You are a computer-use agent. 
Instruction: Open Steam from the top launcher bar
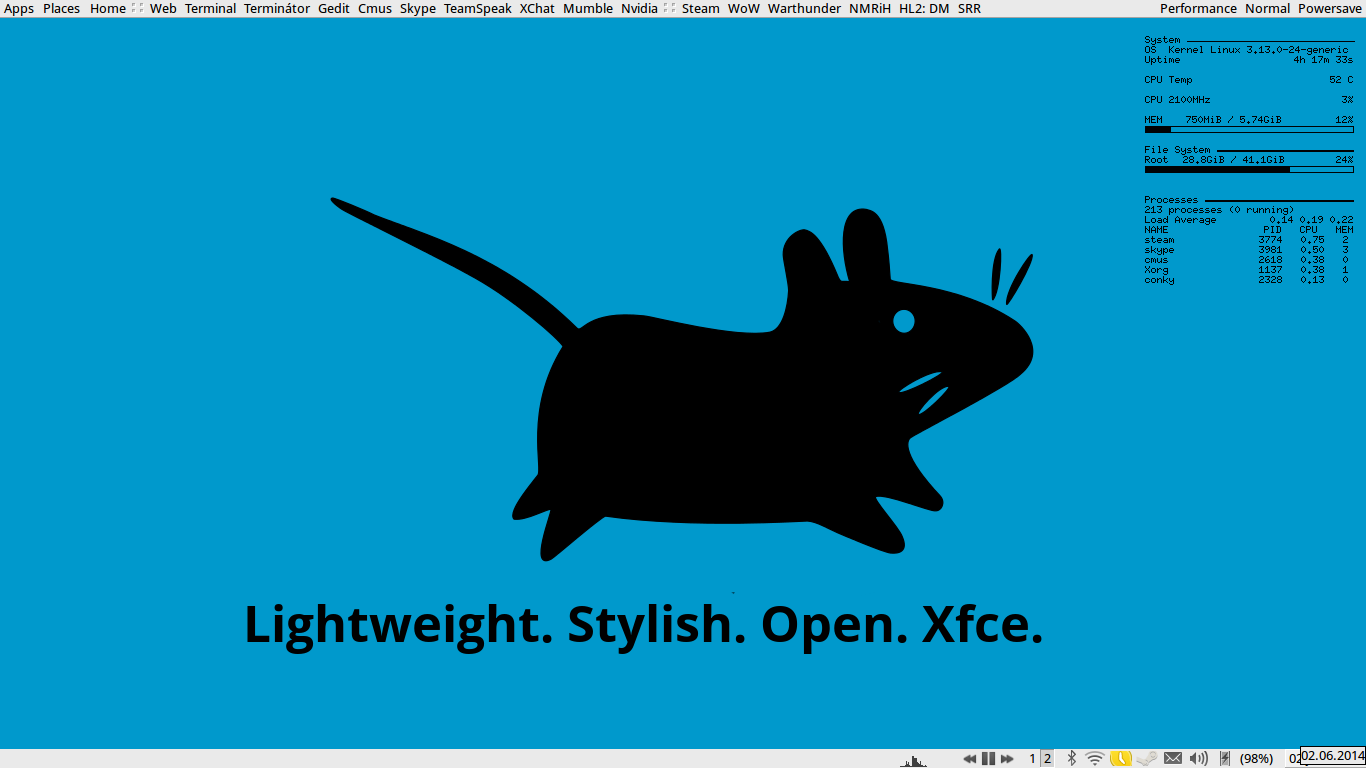click(700, 8)
